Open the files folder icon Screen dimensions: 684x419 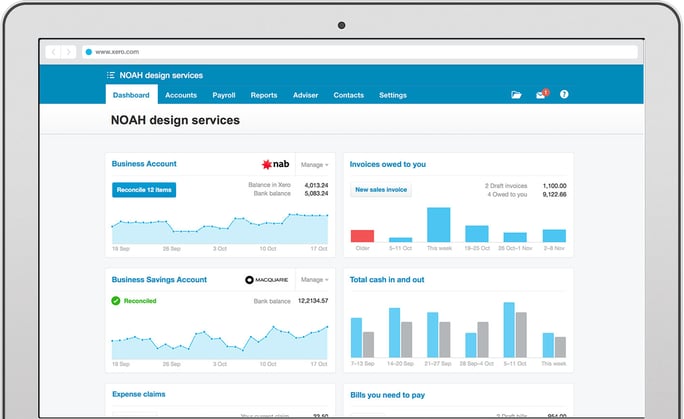(516, 95)
